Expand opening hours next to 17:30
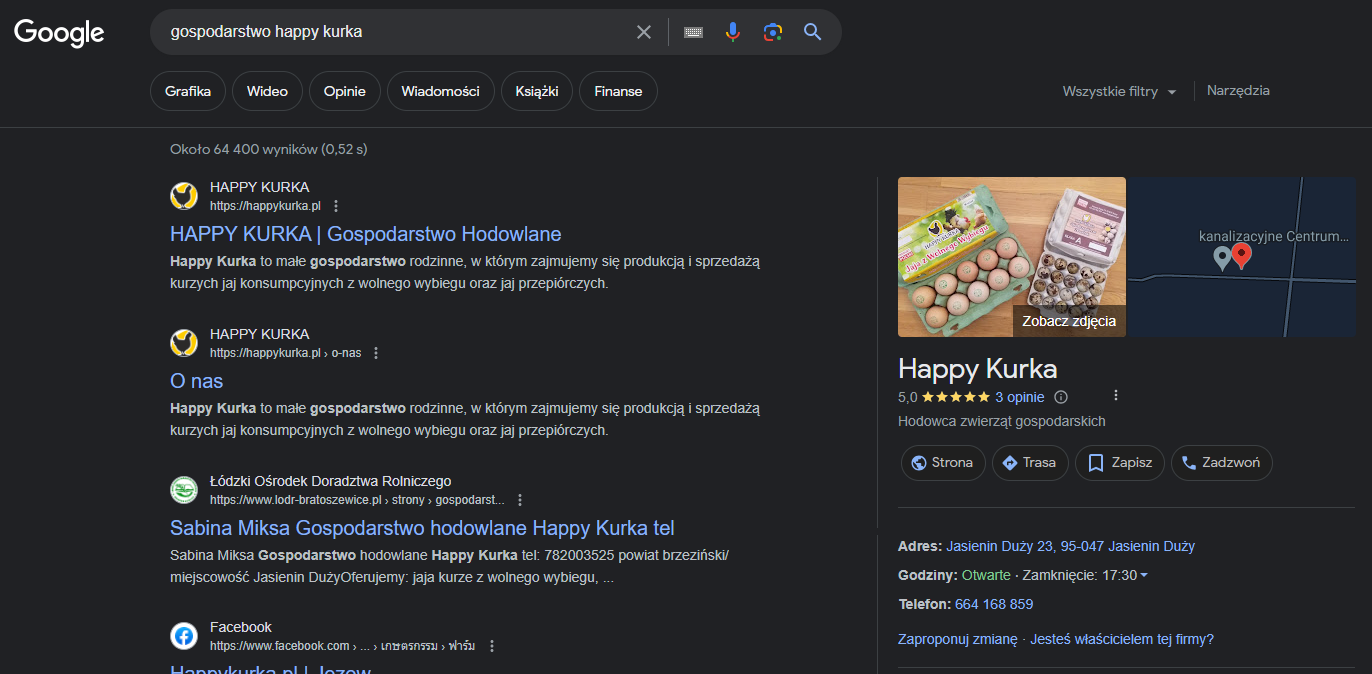The image size is (1372, 674). tap(1144, 575)
